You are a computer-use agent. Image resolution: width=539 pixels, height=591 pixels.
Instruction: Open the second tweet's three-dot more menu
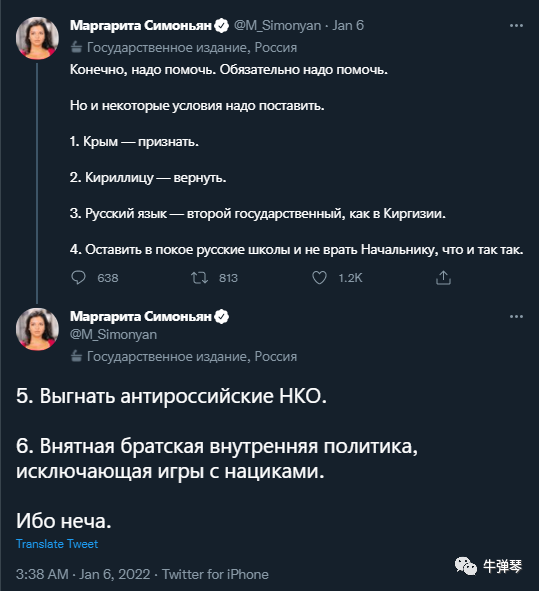click(x=516, y=316)
